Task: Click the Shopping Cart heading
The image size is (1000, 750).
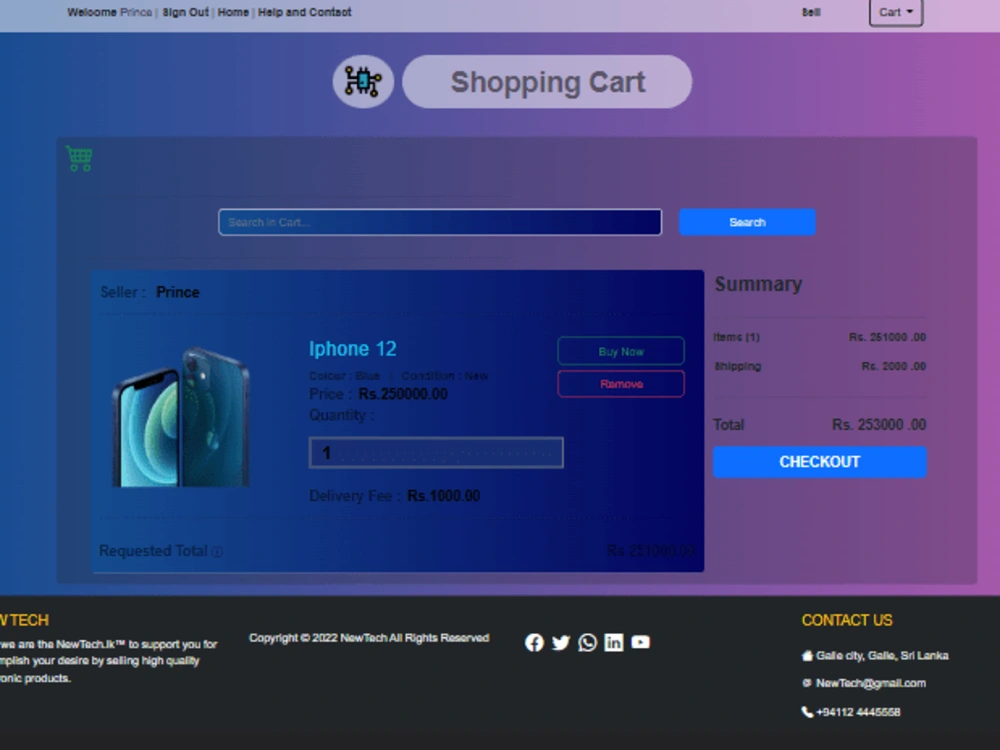Action: (x=547, y=82)
